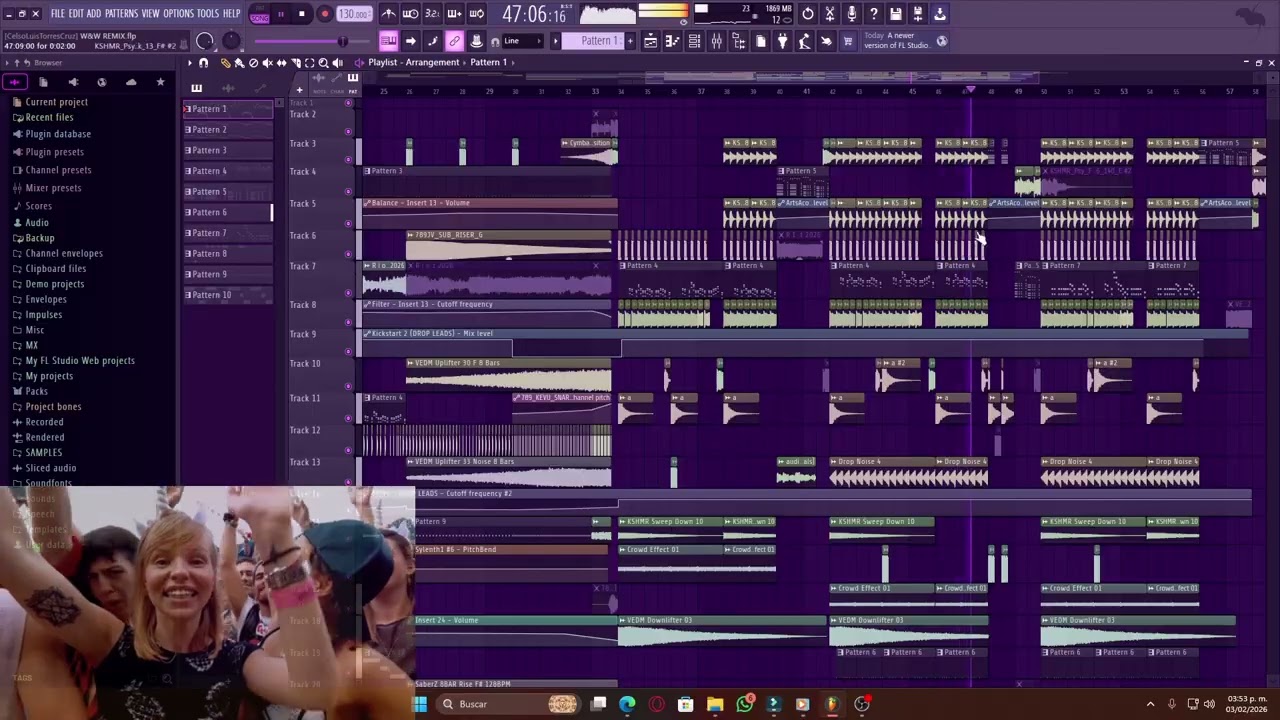Save the project with the floppy icon

tap(896, 14)
